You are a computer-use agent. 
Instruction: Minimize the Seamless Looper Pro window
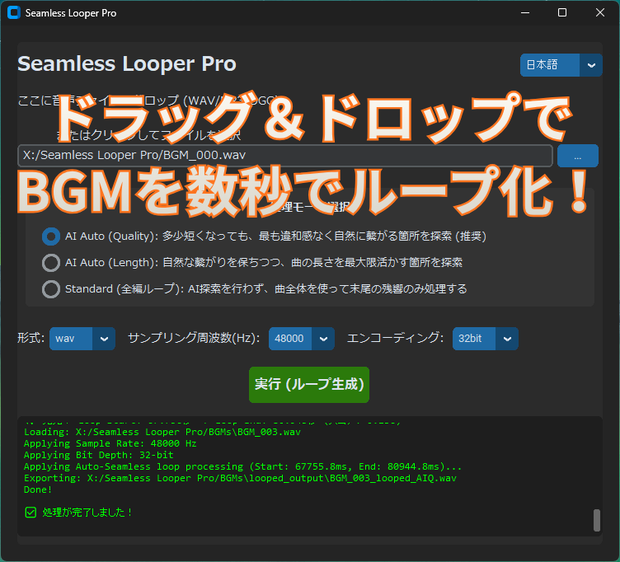(x=525, y=13)
